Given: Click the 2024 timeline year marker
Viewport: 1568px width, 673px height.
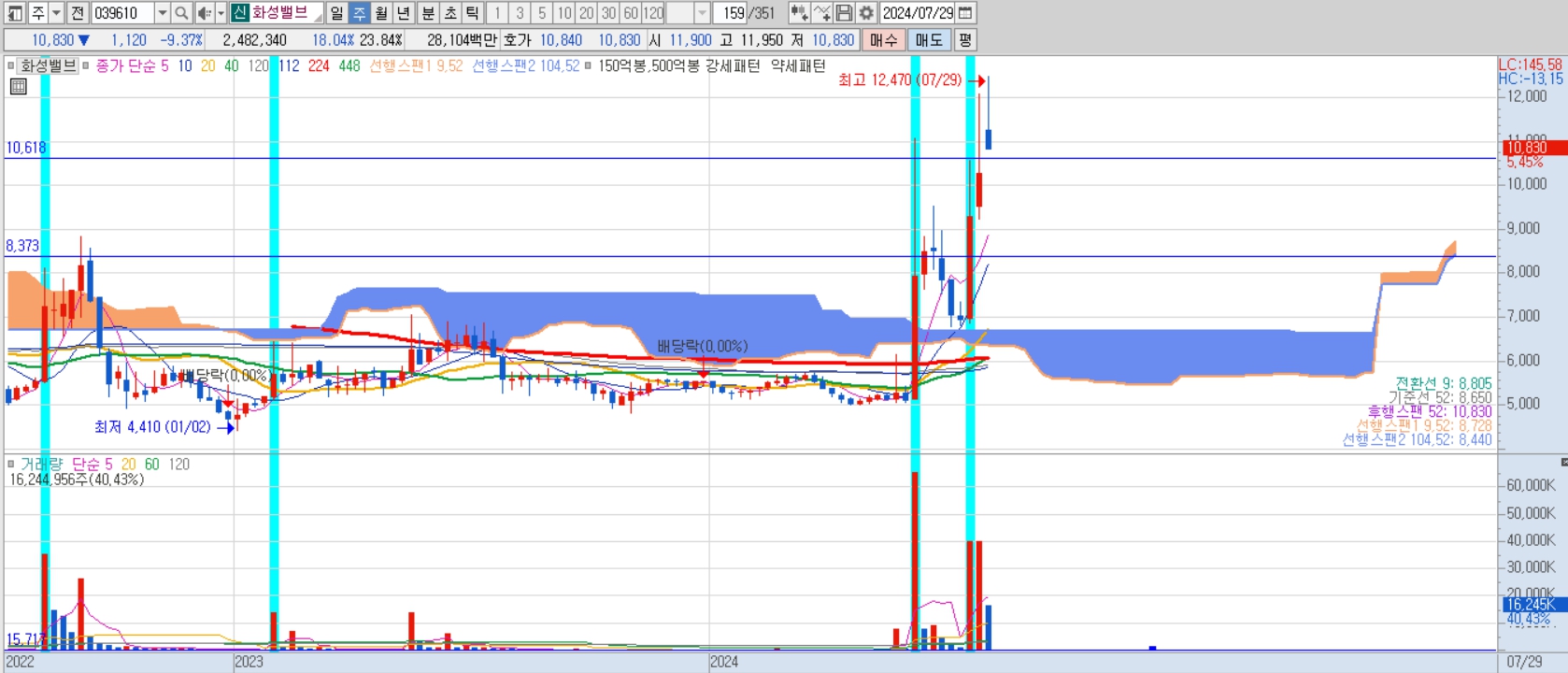Looking at the screenshot, I should pyautogui.click(x=724, y=662).
